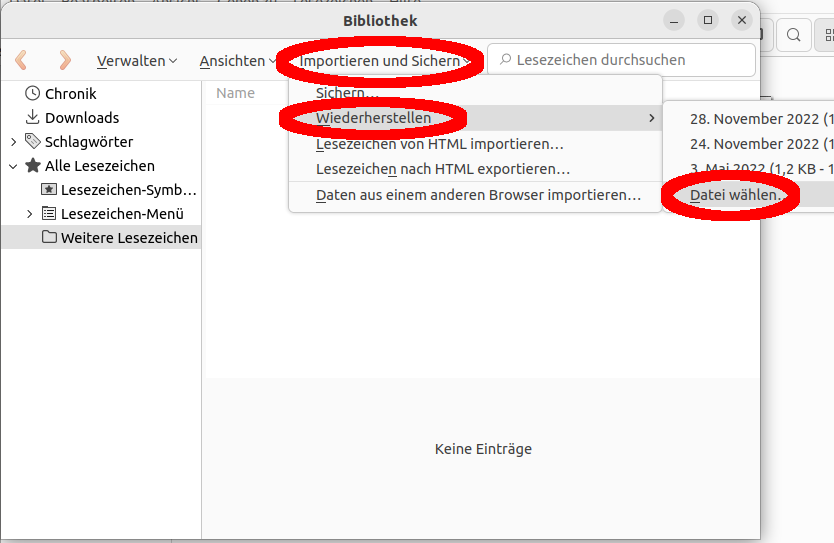The width and height of the screenshot is (834, 543).
Task: Click the Weitere Lesezeichen folder icon
Action: (48, 237)
